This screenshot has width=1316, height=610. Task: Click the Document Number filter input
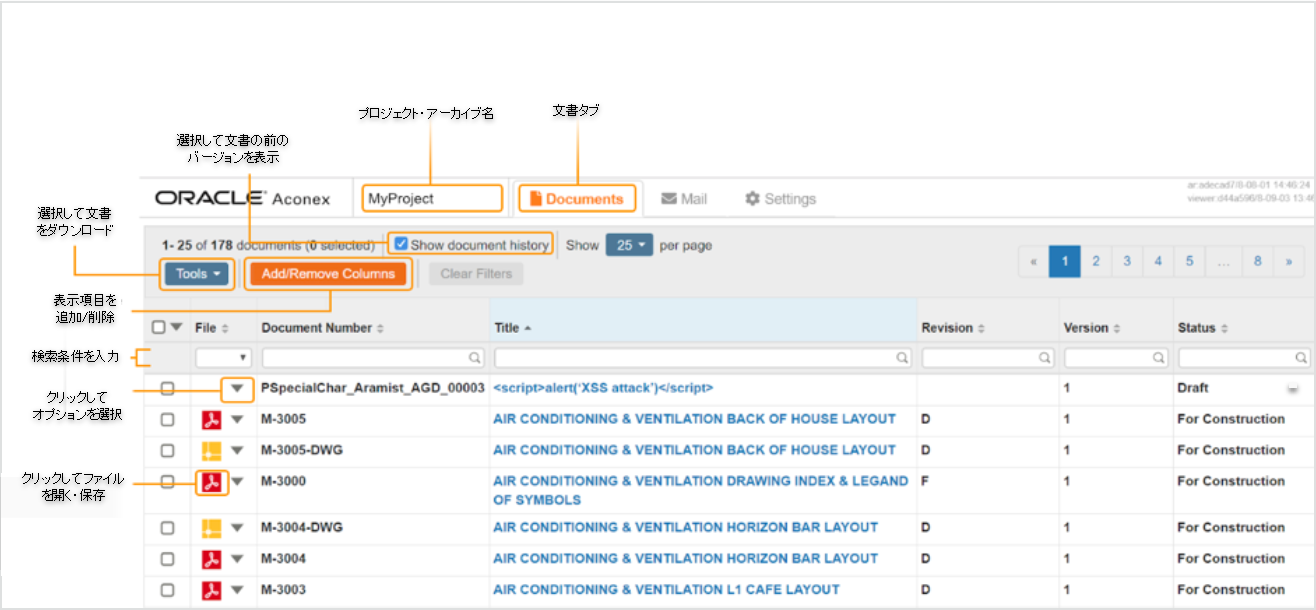click(x=373, y=357)
